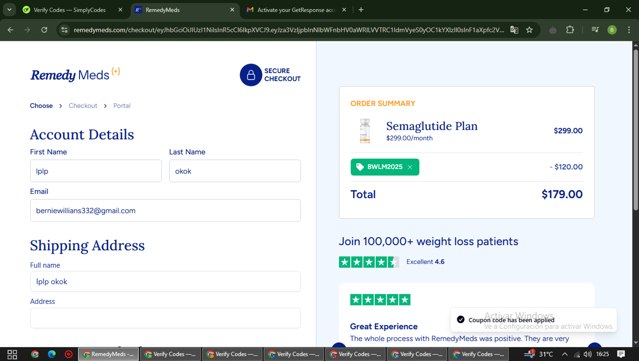Open the translate page icon
The image size is (639, 361).
tap(514, 30)
